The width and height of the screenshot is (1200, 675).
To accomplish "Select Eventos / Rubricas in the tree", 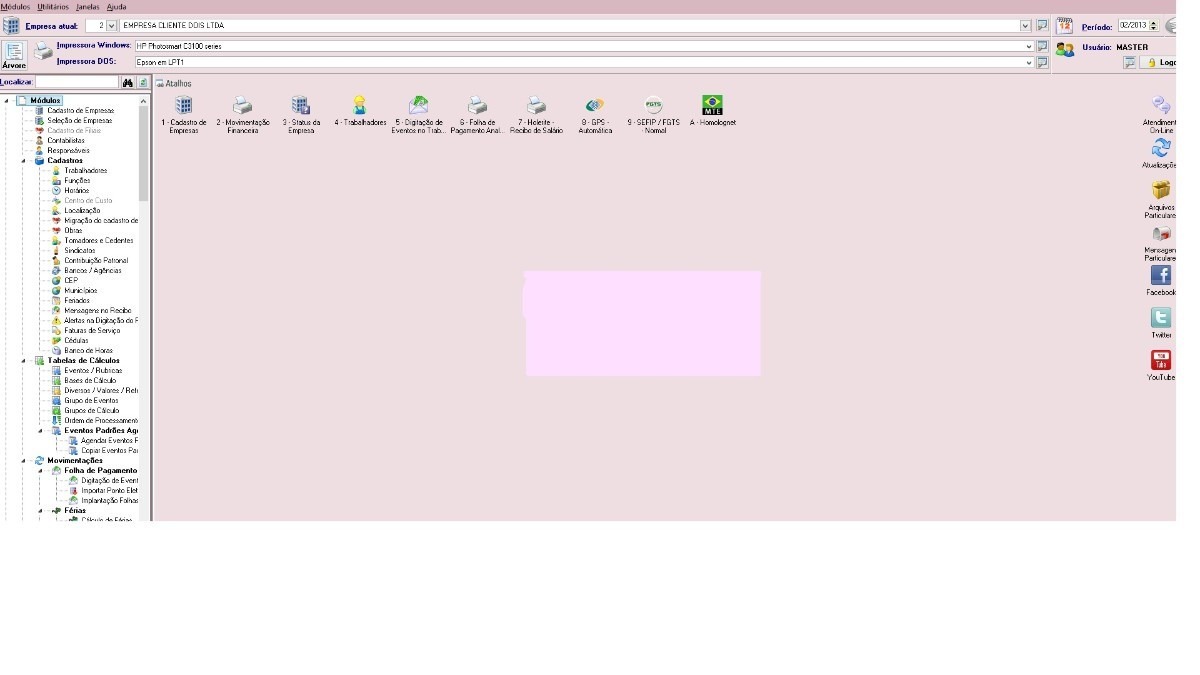I will tap(93, 370).
